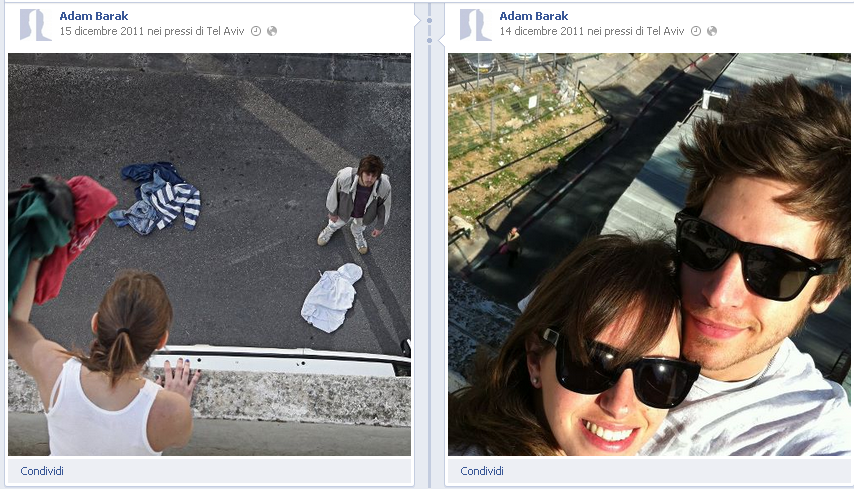Click the globe privacy icon on 15 dicembre post
This screenshot has width=854, height=489.
pos(272,31)
